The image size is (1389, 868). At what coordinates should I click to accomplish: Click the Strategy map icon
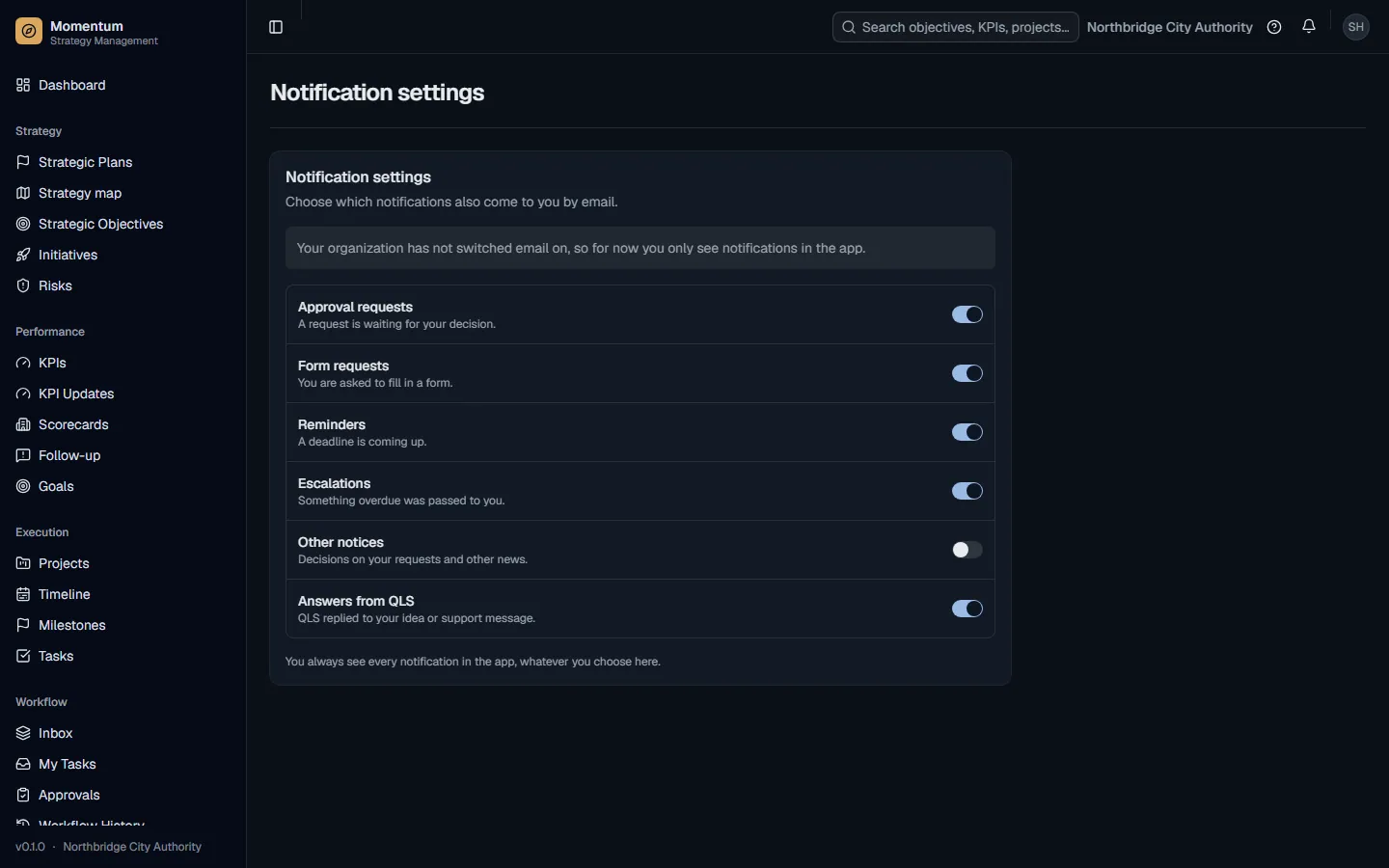point(23,193)
